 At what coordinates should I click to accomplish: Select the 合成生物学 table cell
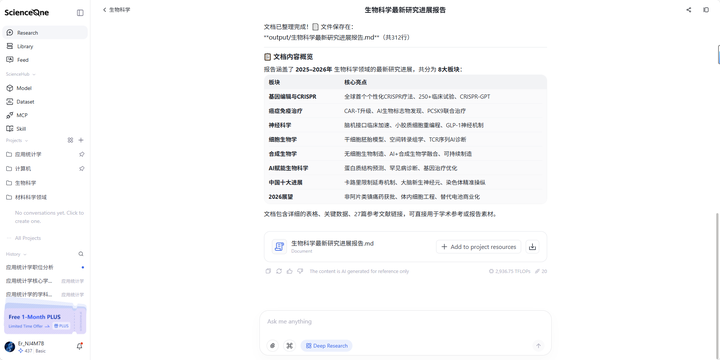(x=282, y=154)
